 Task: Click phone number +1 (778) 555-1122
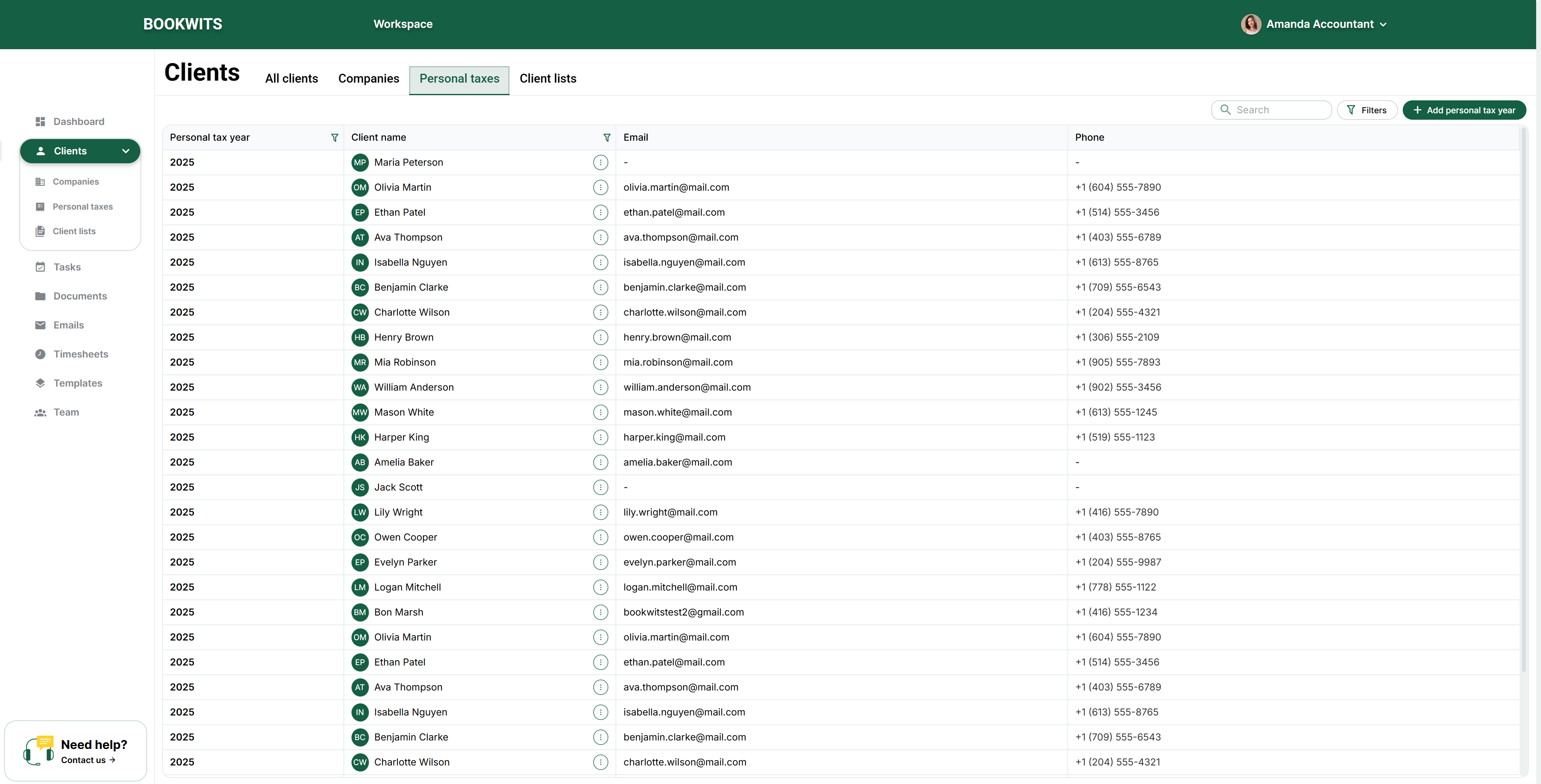[x=1115, y=588]
